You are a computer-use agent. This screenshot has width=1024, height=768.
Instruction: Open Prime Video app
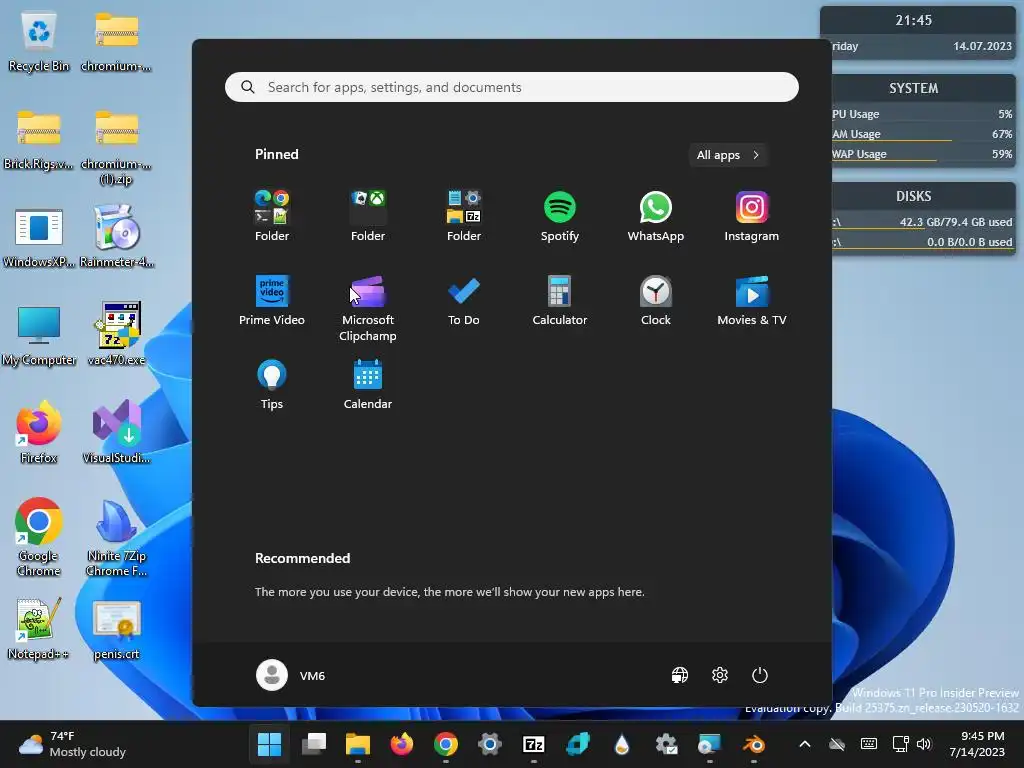(x=272, y=300)
